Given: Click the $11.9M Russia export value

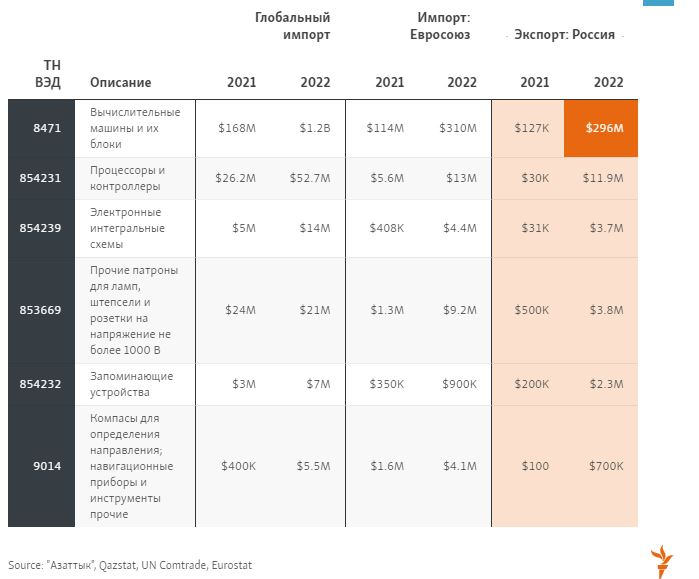Looking at the screenshot, I should [x=602, y=178].
